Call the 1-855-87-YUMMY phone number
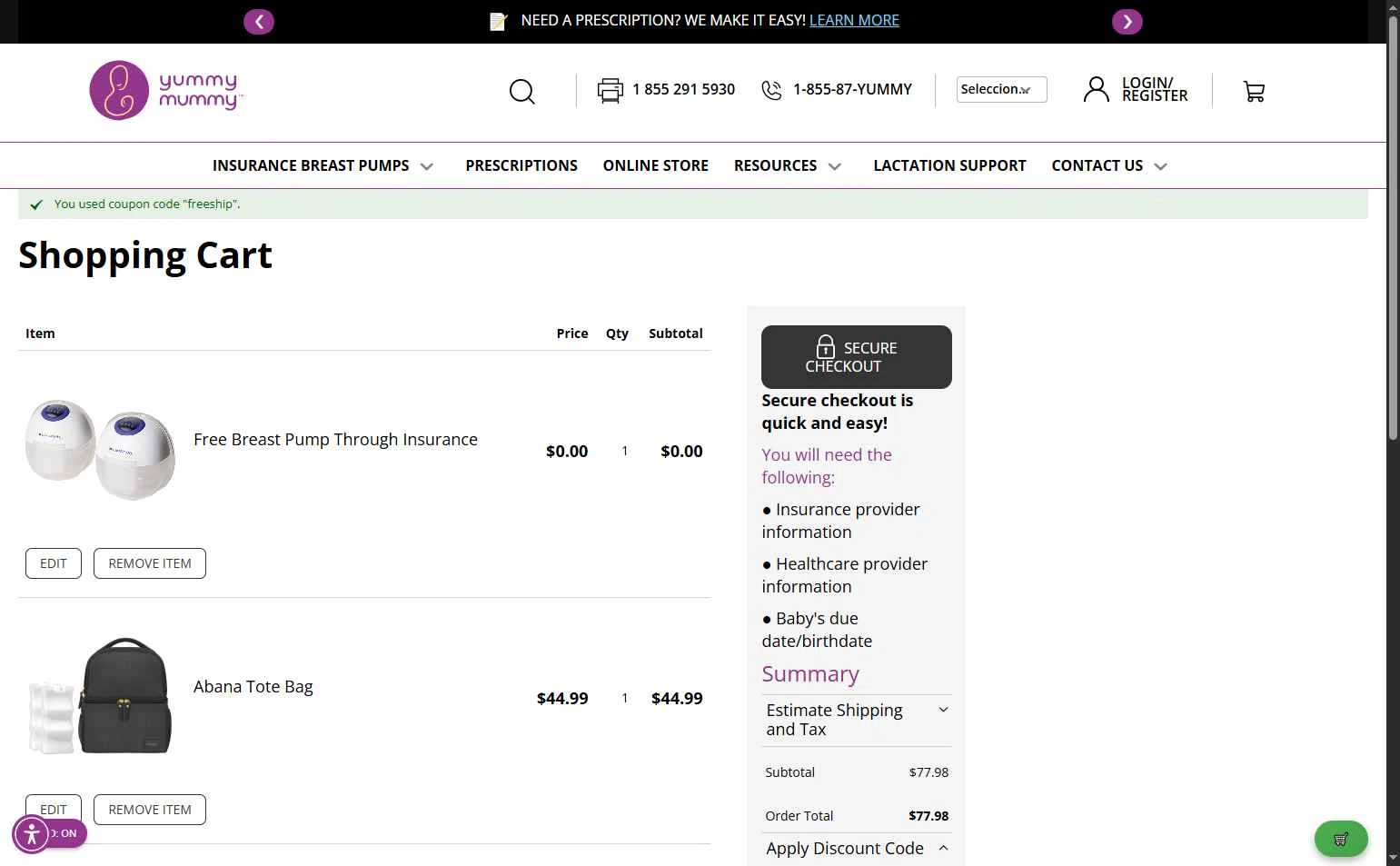 coord(852,89)
